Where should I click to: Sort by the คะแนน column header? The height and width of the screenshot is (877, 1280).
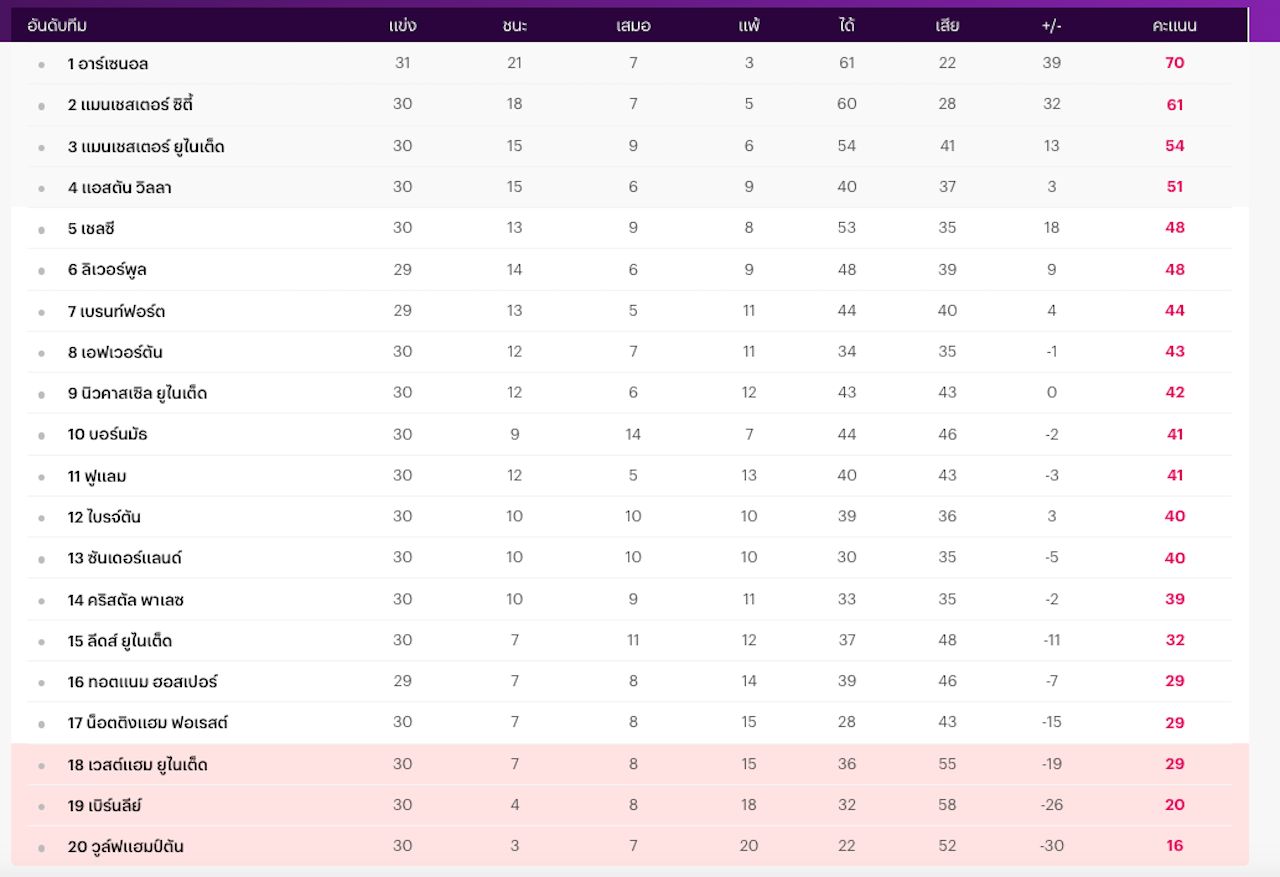[x=1174, y=26]
